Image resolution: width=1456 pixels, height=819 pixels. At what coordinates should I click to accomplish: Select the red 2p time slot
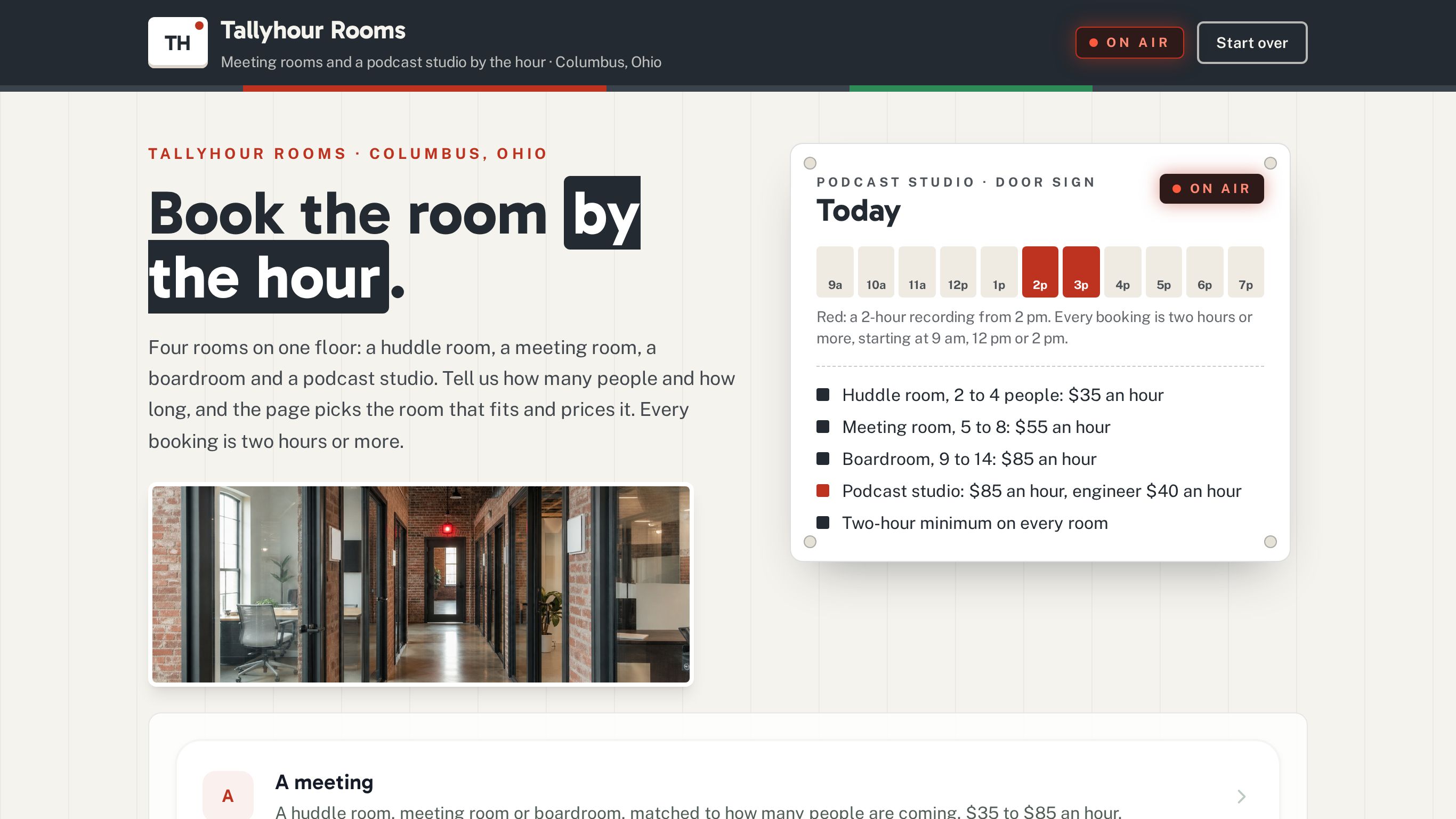pos(1040,271)
